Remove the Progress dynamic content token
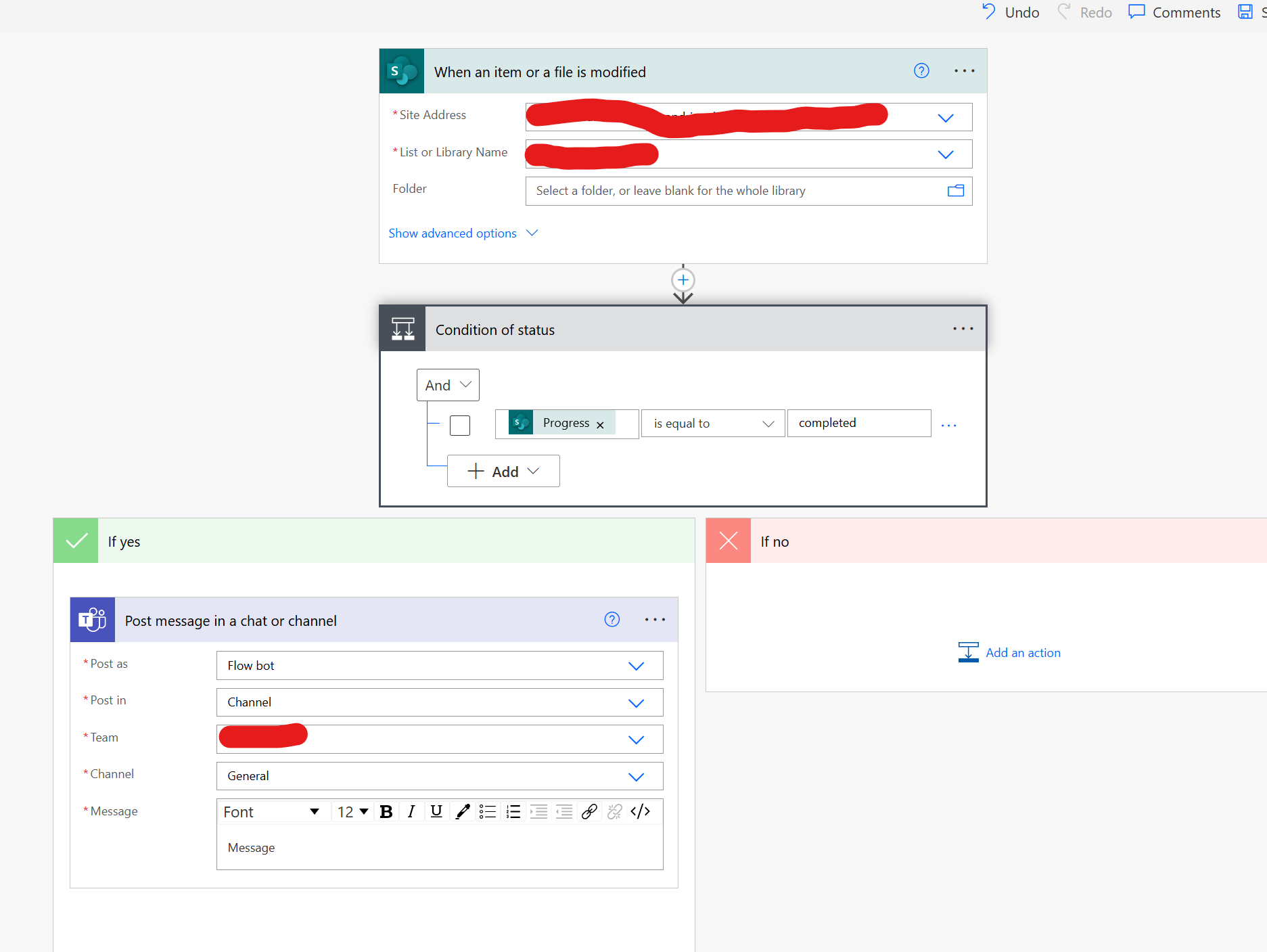 pos(600,424)
